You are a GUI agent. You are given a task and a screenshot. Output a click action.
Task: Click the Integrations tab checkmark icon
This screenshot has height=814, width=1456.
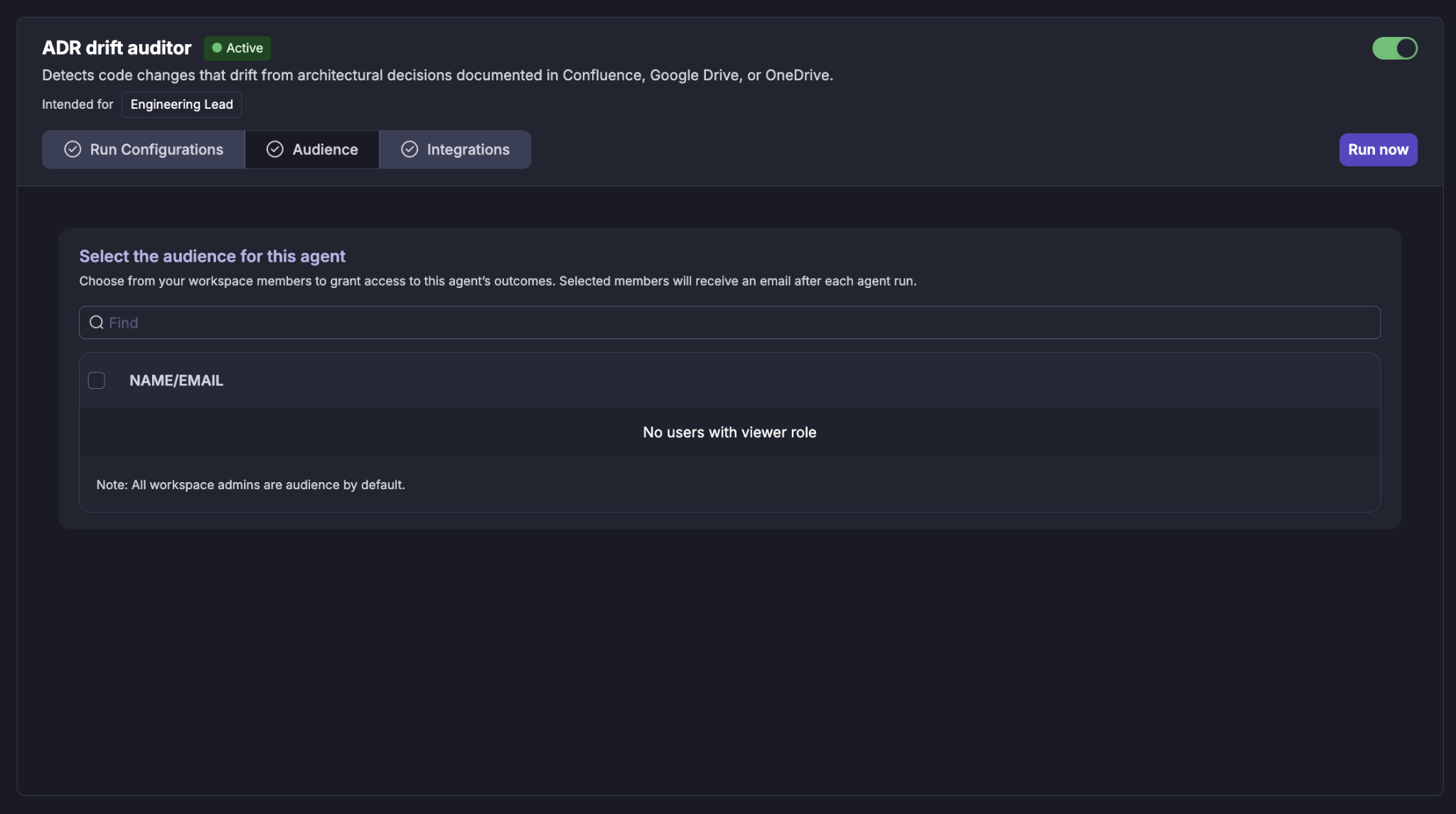[x=409, y=149]
